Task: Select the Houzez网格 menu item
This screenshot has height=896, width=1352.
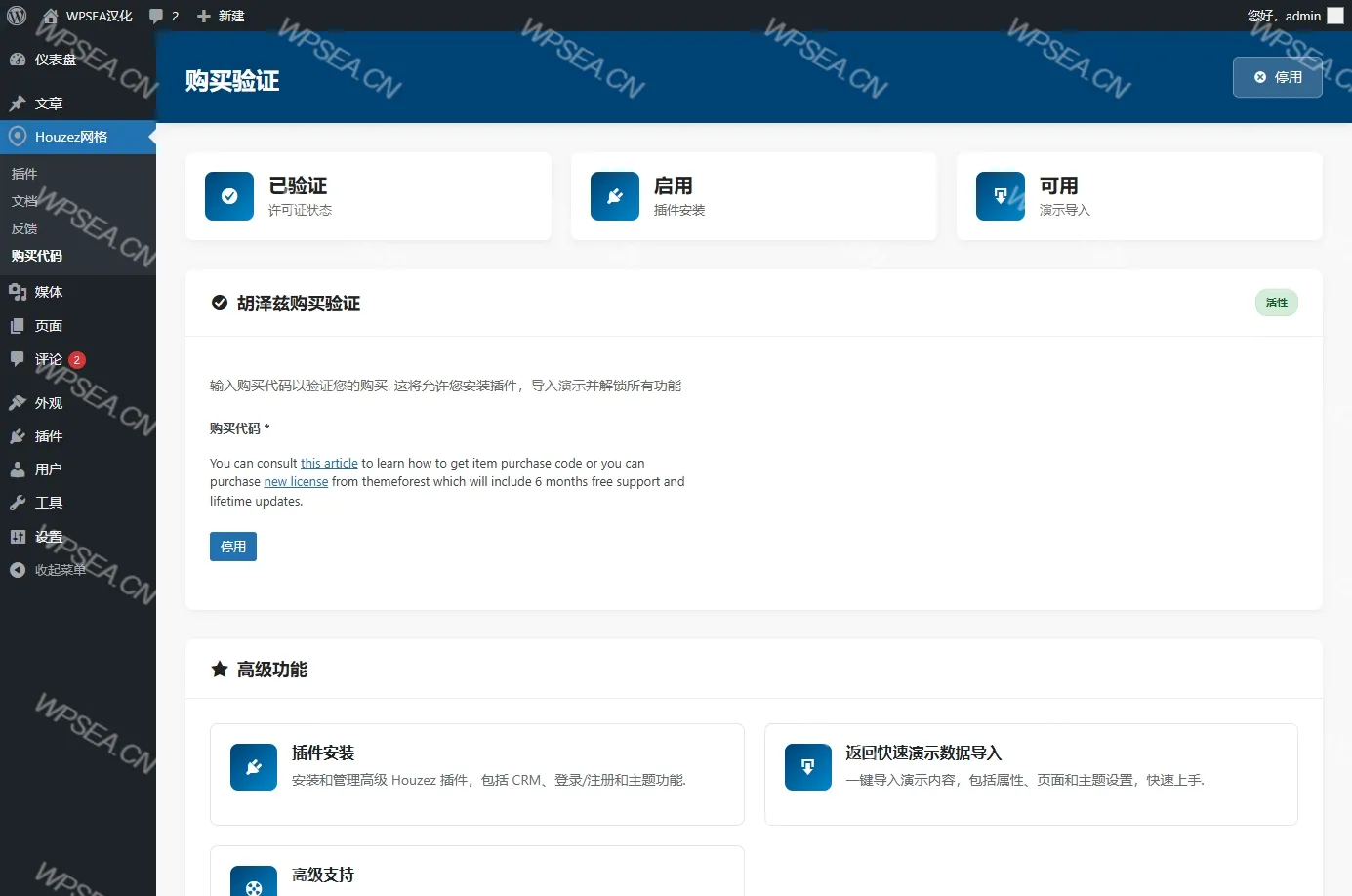Action: coord(78,137)
